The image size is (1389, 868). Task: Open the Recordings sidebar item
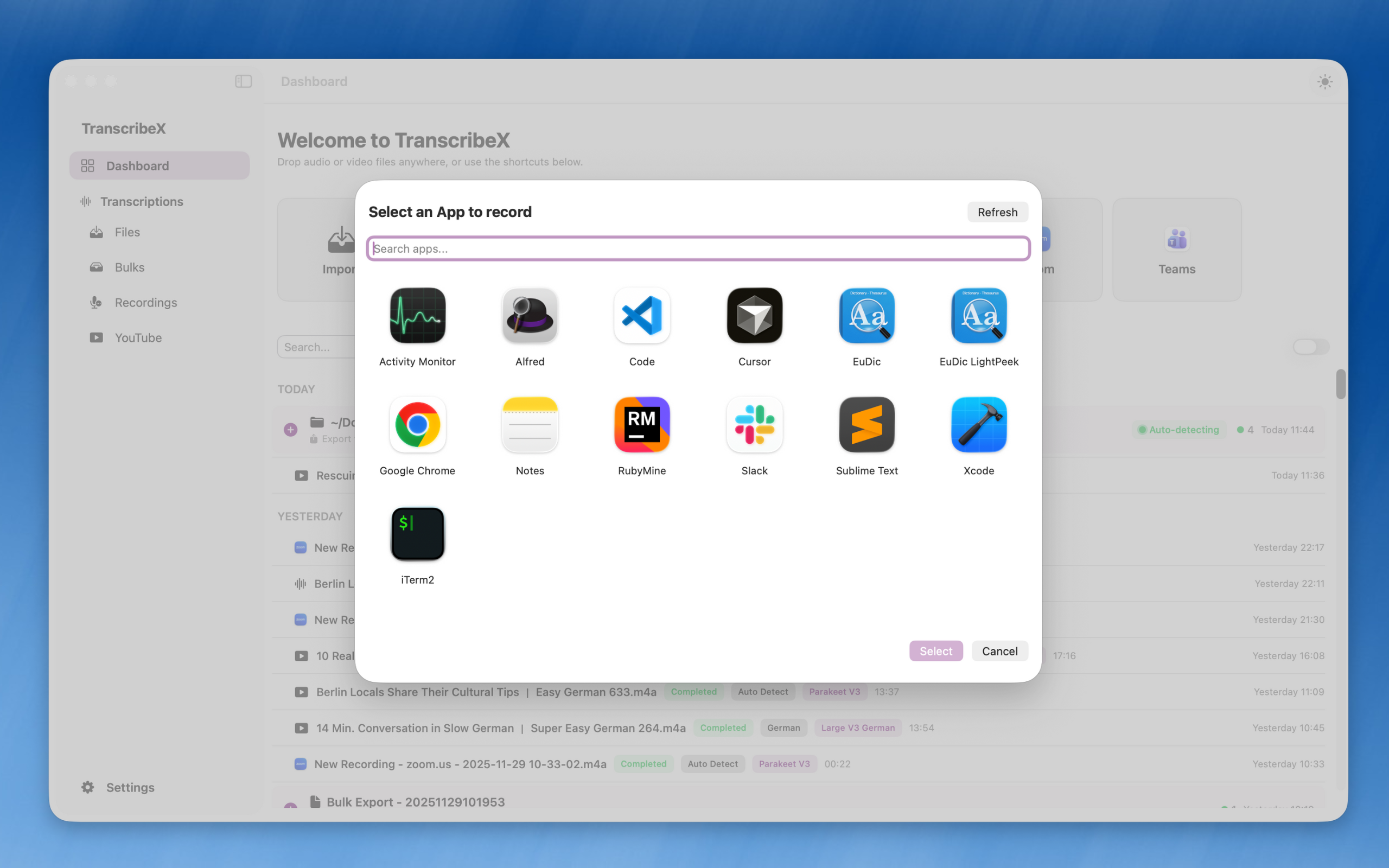[x=146, y=303]
